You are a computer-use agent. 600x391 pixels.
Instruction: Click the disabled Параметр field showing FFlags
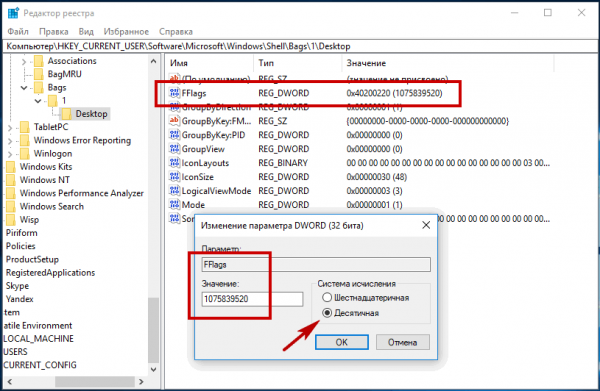pos(316,264)
